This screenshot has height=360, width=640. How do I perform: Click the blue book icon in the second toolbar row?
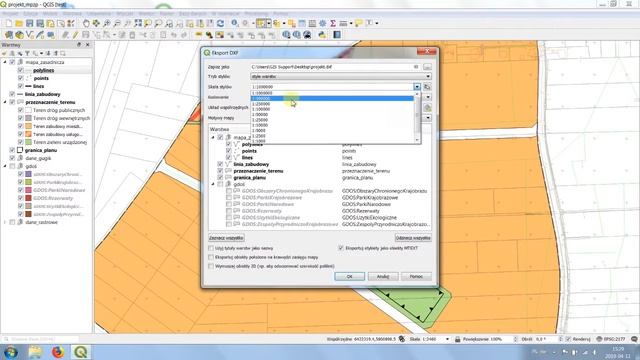(x=337, y=35)
